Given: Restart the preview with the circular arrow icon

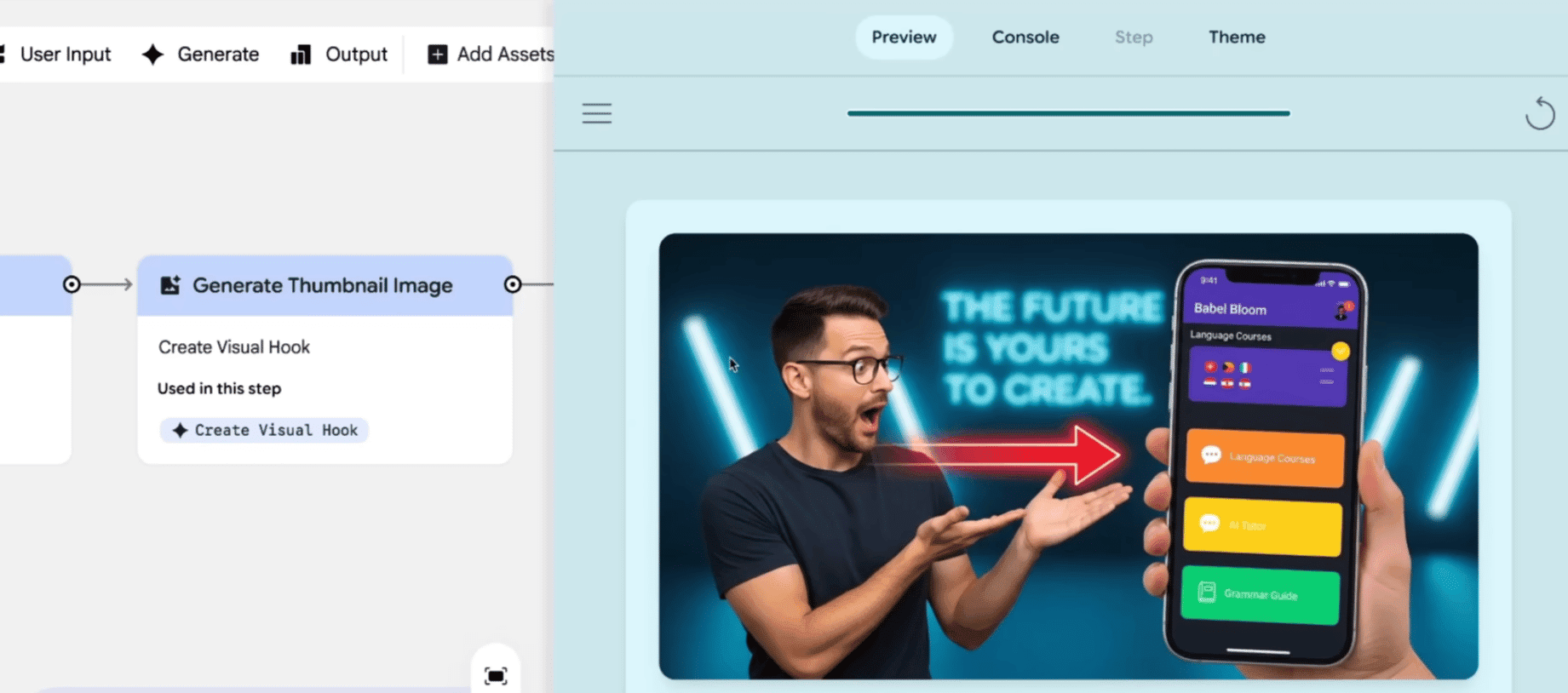Looking at the screenshot, I should coord(1539,113).
